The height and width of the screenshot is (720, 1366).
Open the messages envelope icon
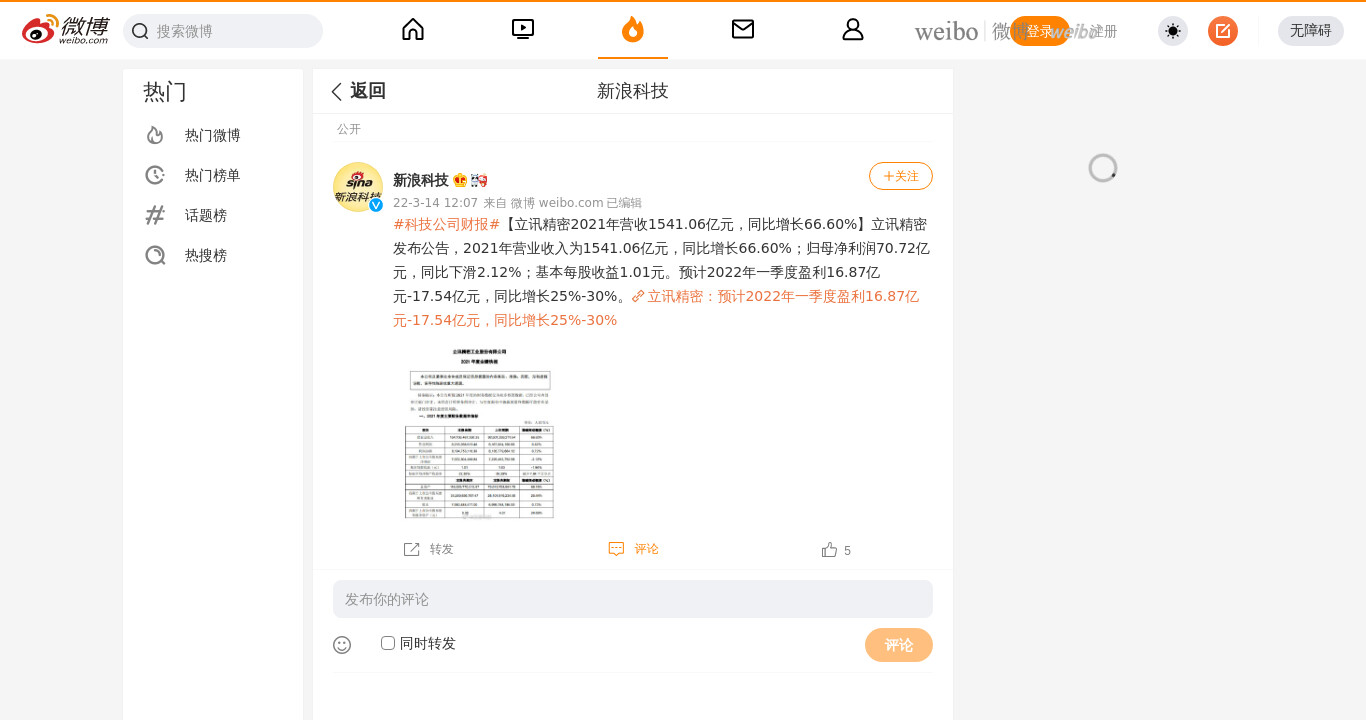click(x=743, y=29)
